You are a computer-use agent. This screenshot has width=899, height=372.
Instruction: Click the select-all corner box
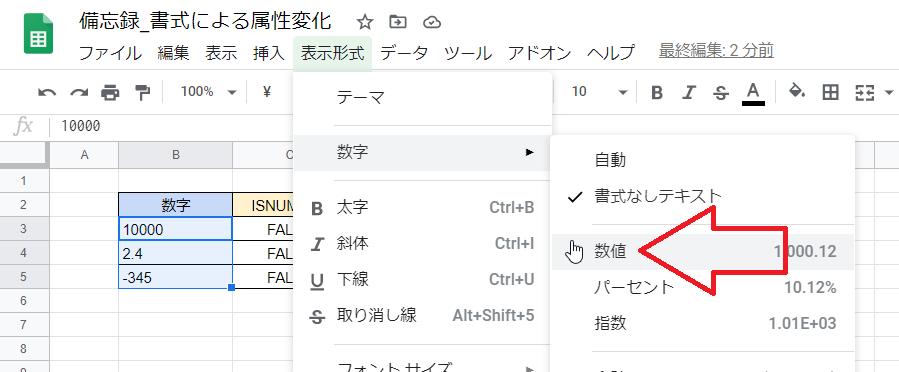pos(24,155)
